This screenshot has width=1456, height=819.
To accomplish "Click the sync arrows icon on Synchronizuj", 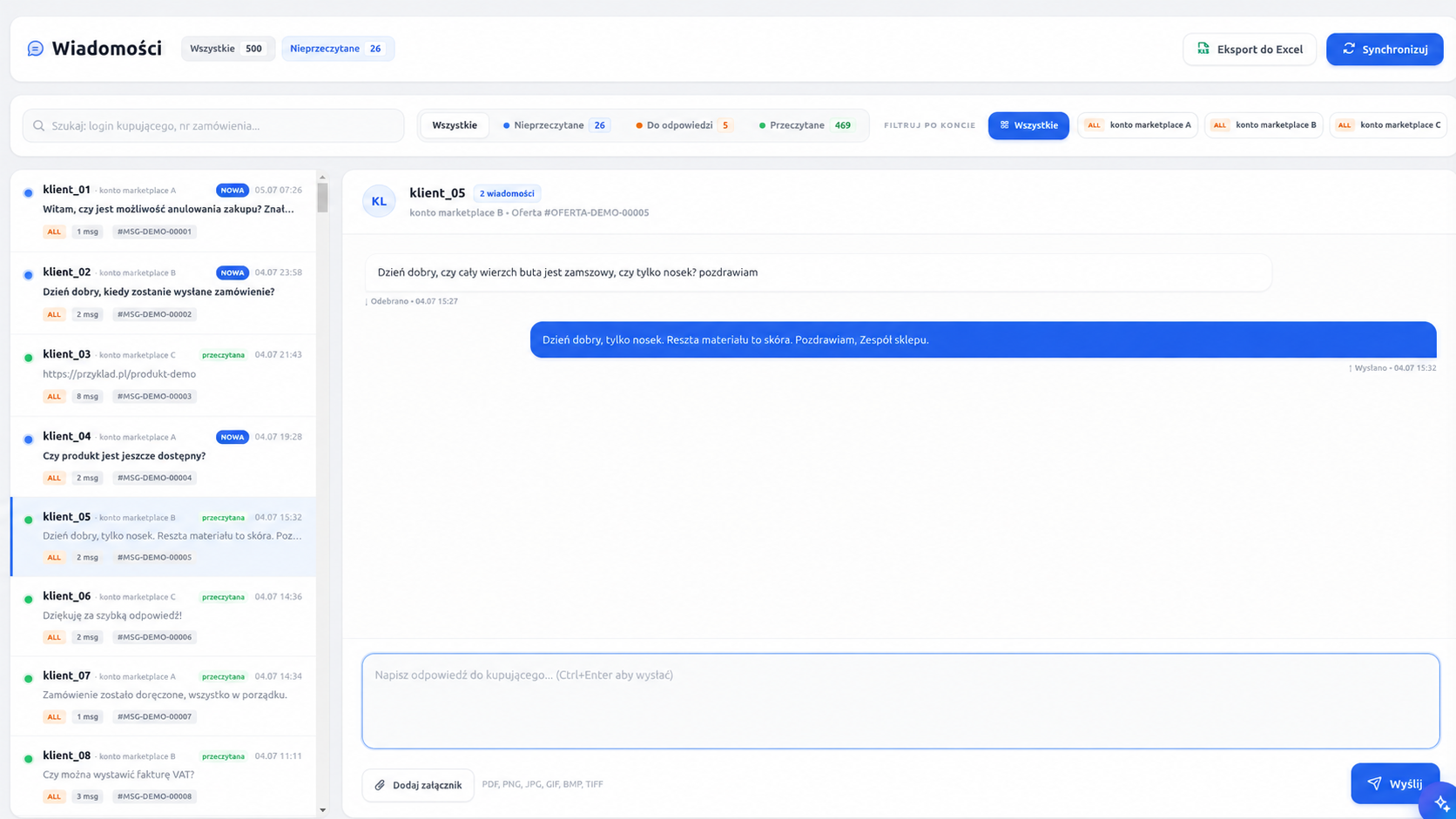I will pyautogui.click(x=1349, y=49).
